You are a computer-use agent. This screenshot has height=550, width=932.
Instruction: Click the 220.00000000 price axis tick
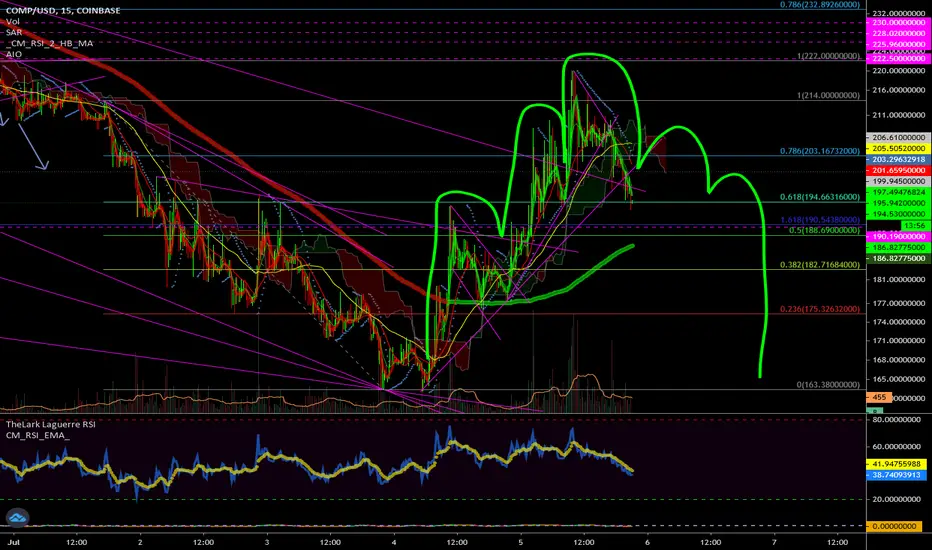click(x=899, y=71)
